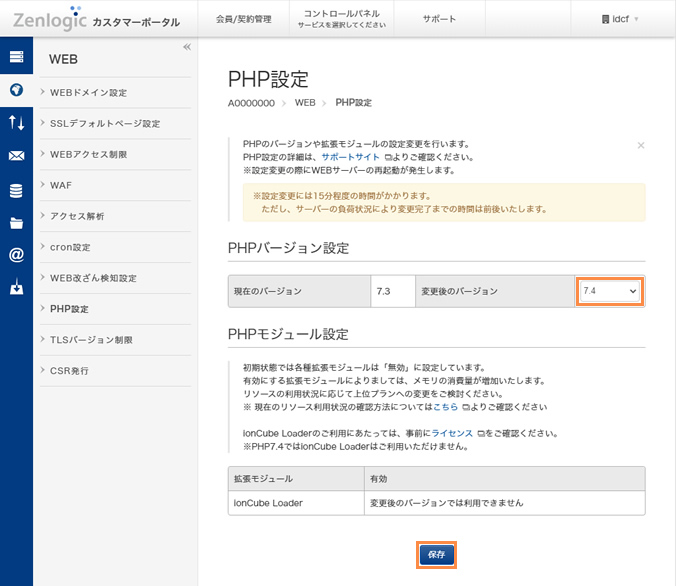
Task: Click the WEB heading in side panel
Action: [x=63, y=59]
